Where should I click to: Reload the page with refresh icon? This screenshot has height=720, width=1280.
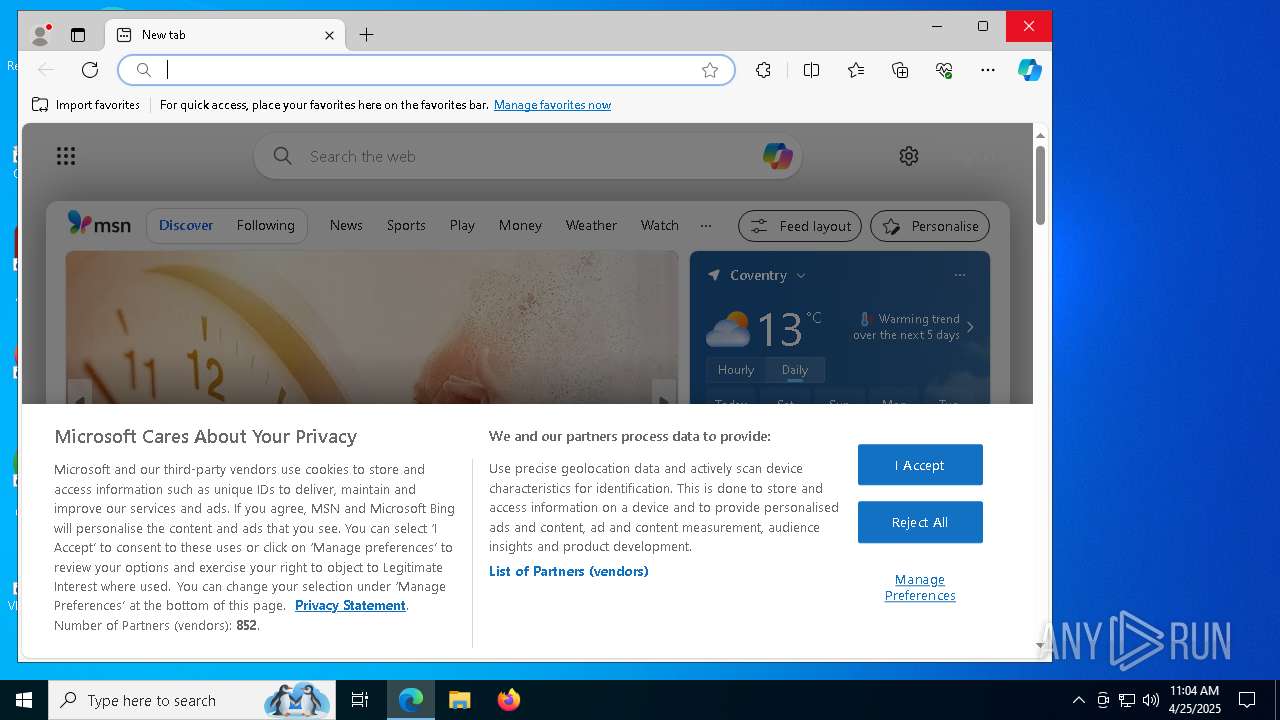[90, 70]
